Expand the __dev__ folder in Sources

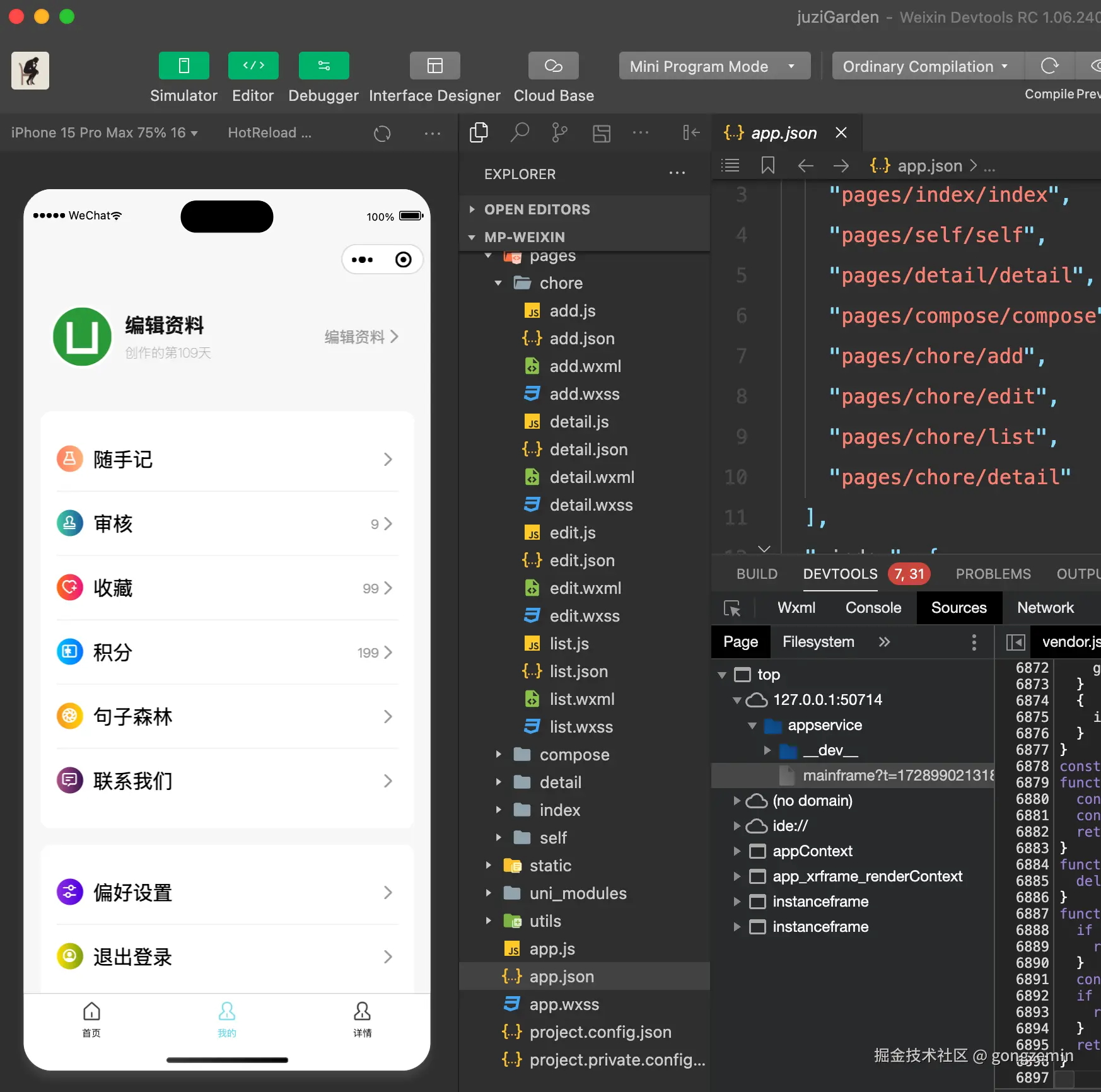click(767, 750)
